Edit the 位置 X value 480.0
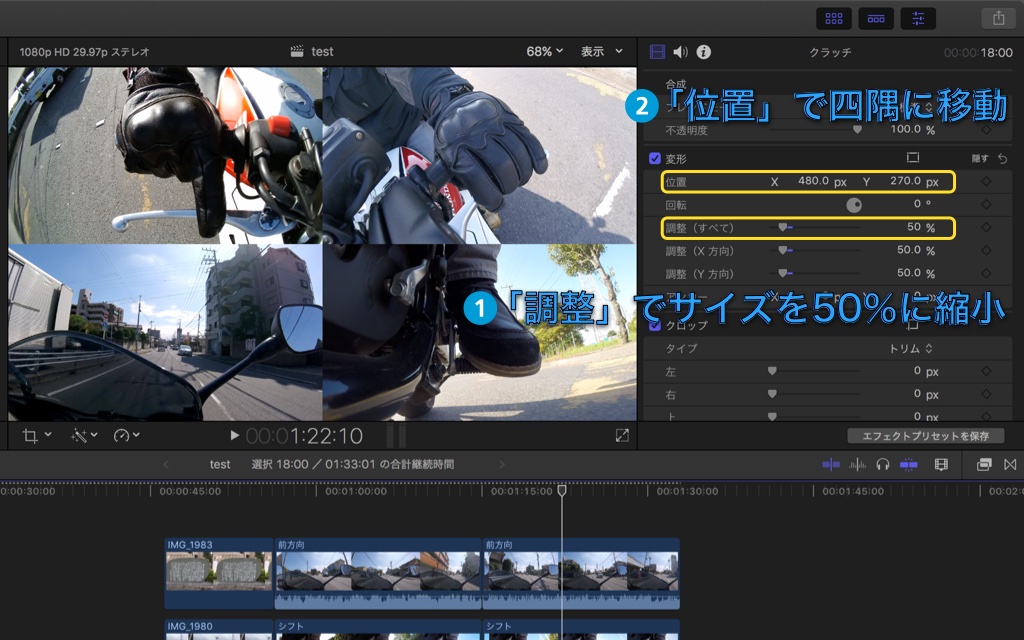 pyautogui.click(x=813, y=181)
